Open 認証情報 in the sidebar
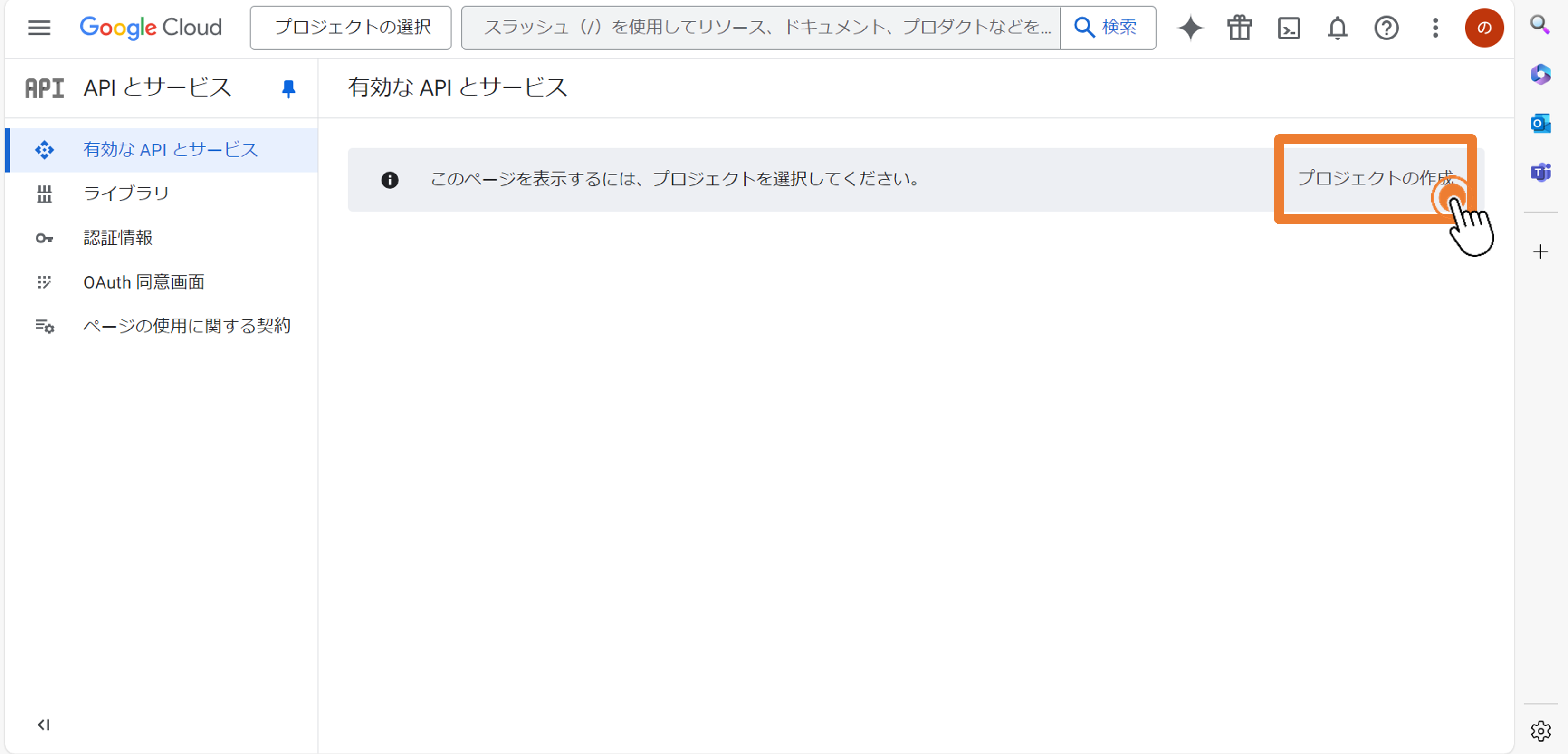1568x754 pixels. (x=162, y=238)
